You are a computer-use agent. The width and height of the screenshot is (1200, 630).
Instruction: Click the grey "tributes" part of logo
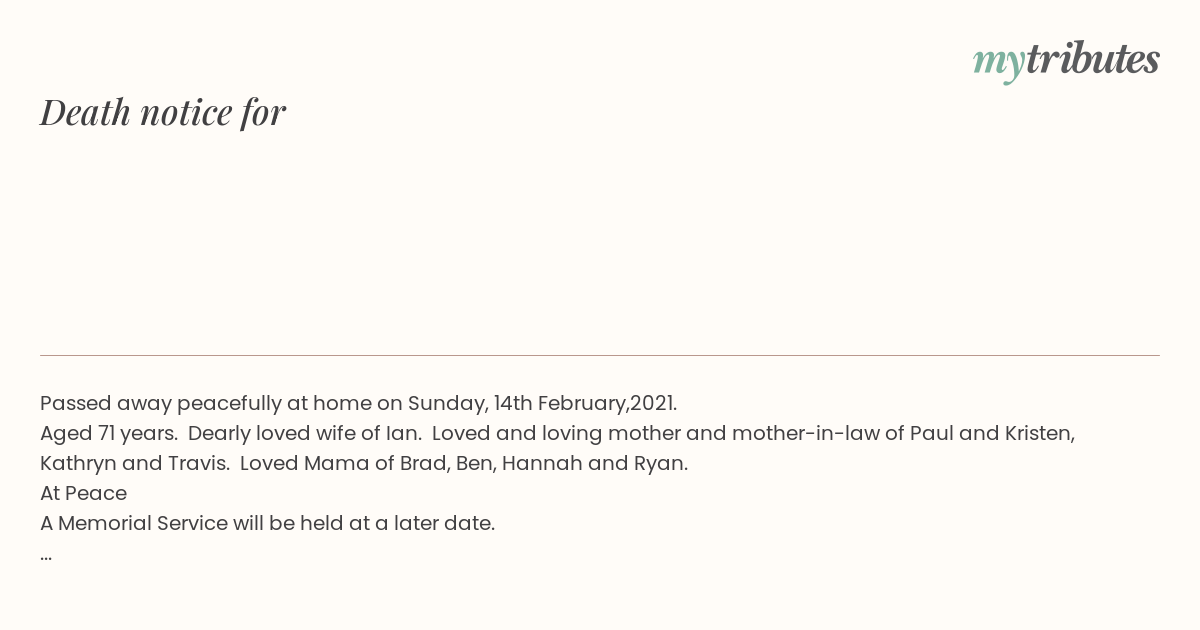coord(1093,58)
